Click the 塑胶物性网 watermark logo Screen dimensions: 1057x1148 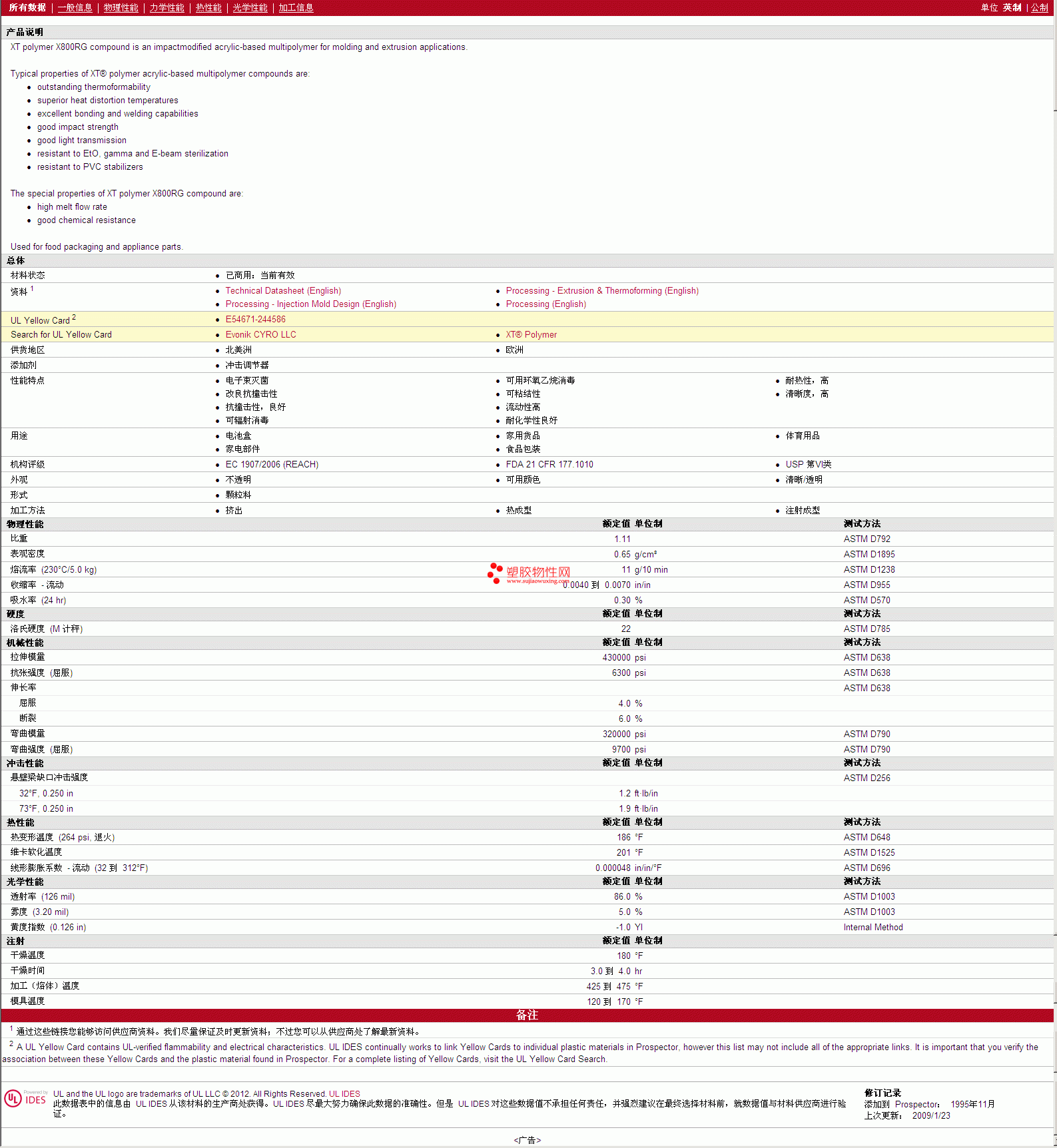(x=529, y=573)
